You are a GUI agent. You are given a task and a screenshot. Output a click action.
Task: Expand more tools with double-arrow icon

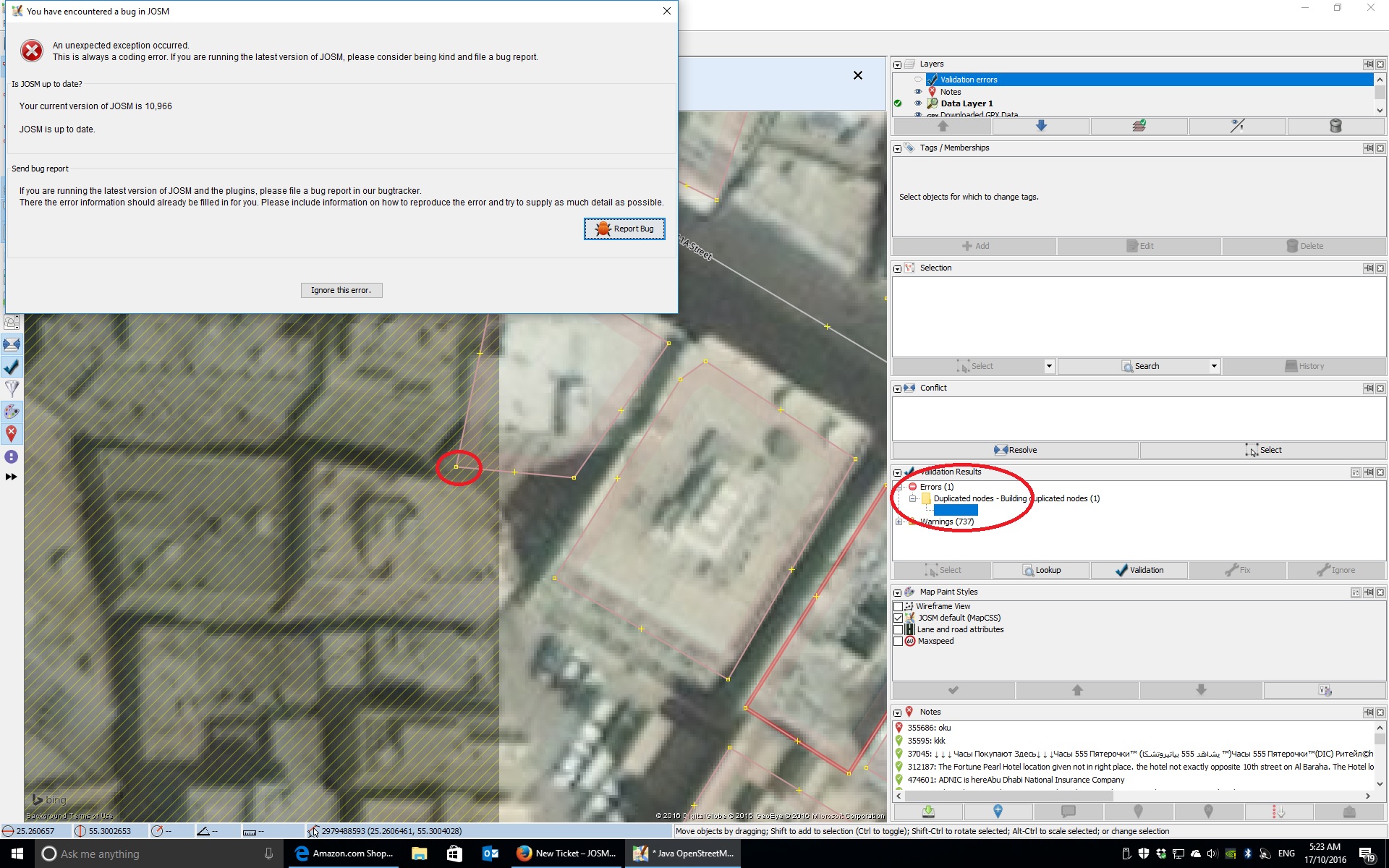11,477
